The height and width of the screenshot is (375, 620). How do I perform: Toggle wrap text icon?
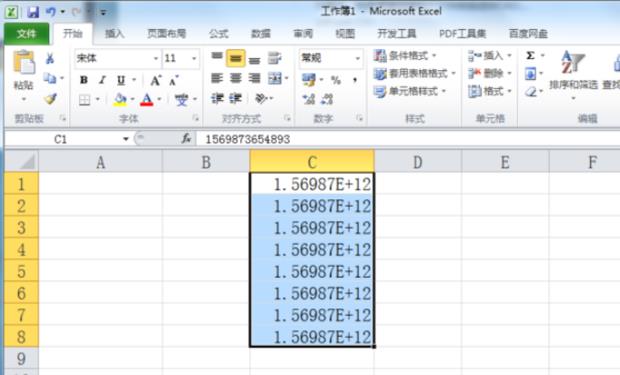click(274, 58)
